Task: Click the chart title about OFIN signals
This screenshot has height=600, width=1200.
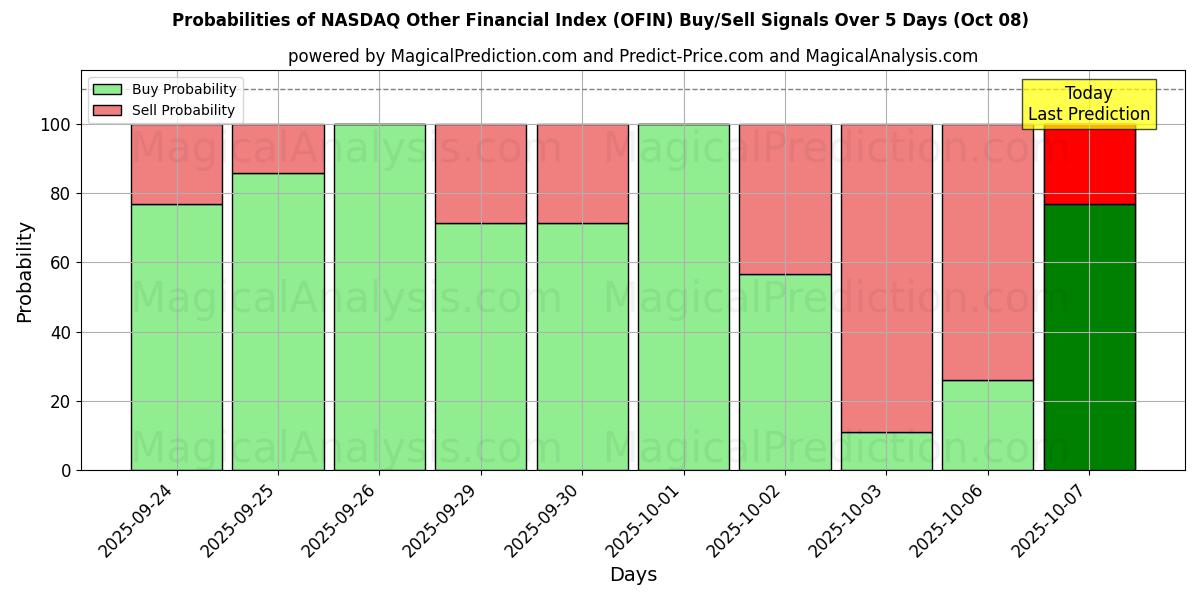Action: coord(600,20)
